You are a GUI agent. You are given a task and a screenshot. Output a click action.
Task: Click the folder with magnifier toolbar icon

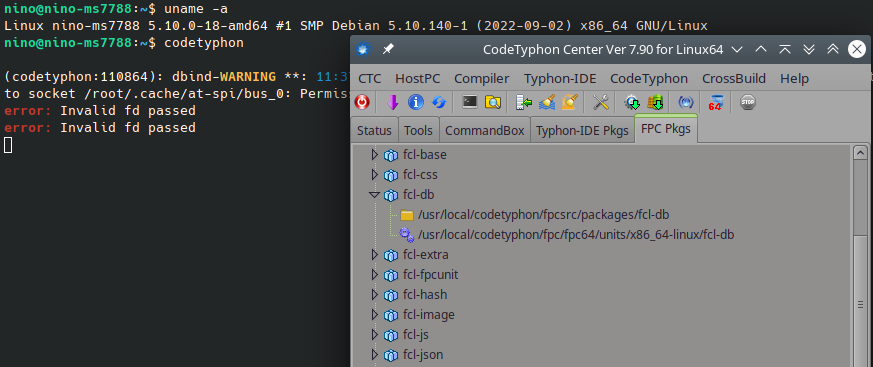(x=493, y=102)
